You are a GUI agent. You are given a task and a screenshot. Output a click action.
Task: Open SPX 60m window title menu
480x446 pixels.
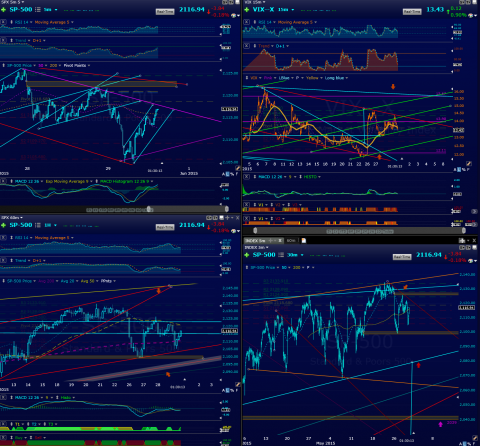tap(12, 217)
